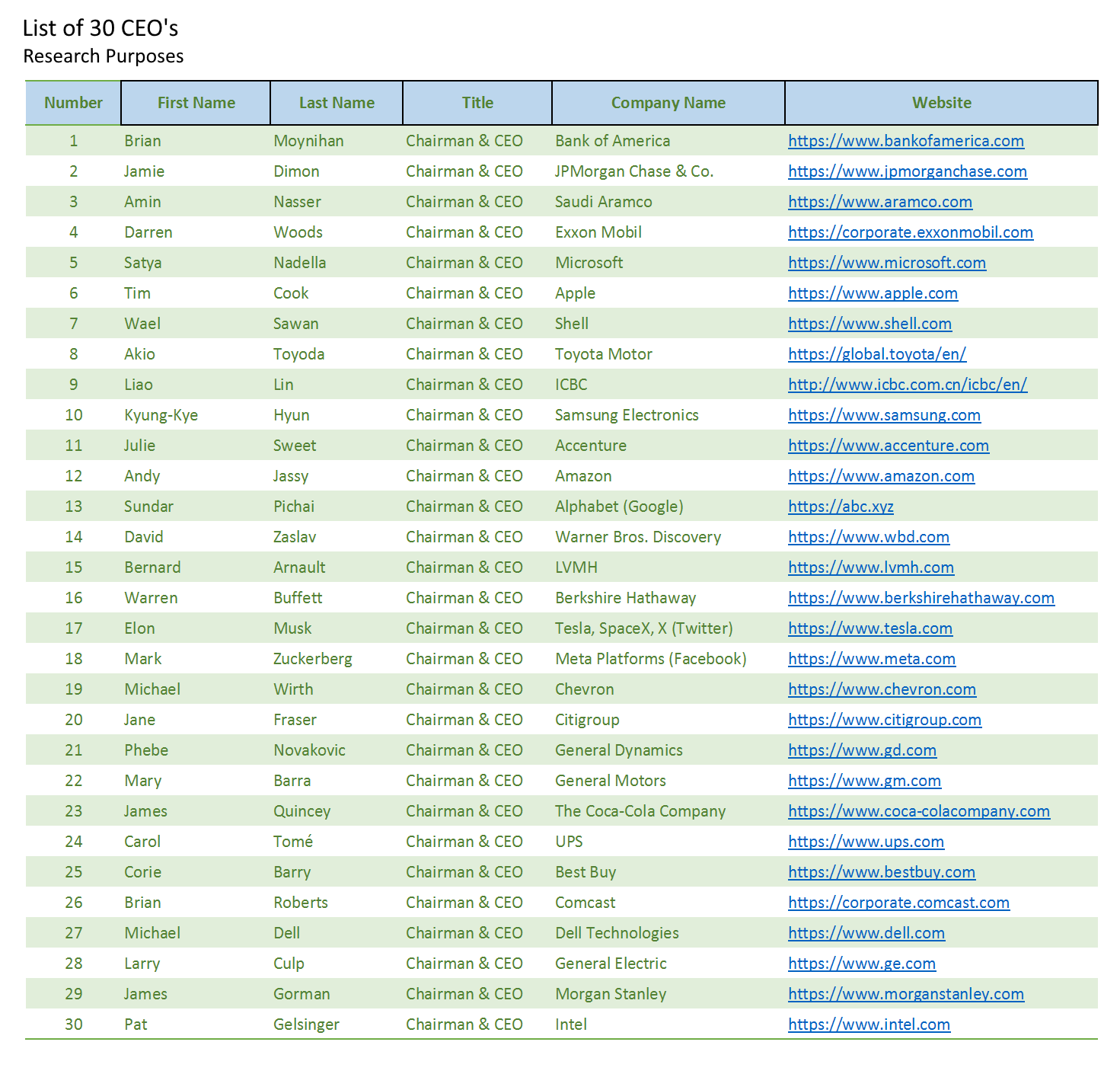Click the berkshirehathaway.com link
This screenshot has height=1074, width=1120.
point(921,598)
